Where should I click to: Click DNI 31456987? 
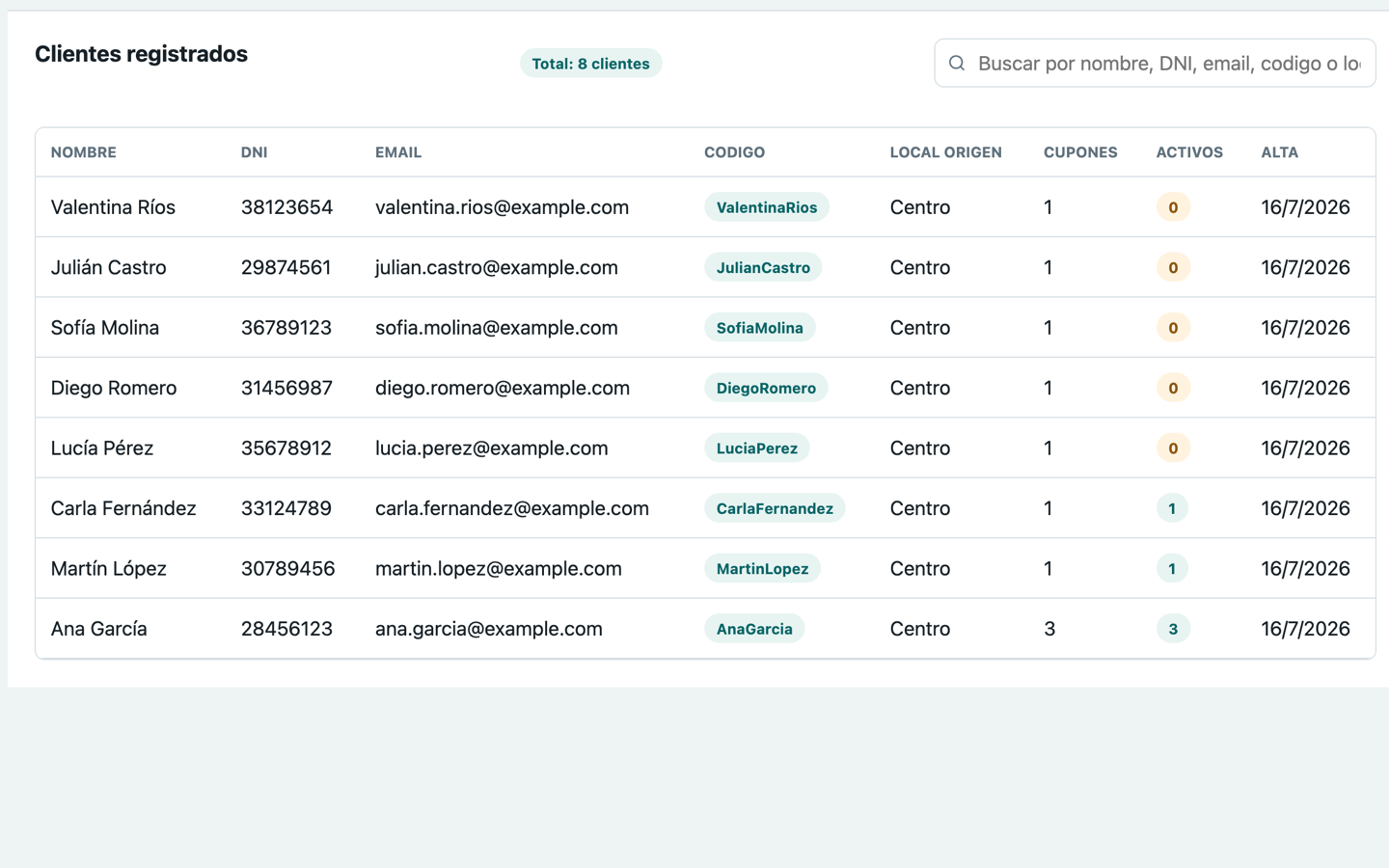286,388
